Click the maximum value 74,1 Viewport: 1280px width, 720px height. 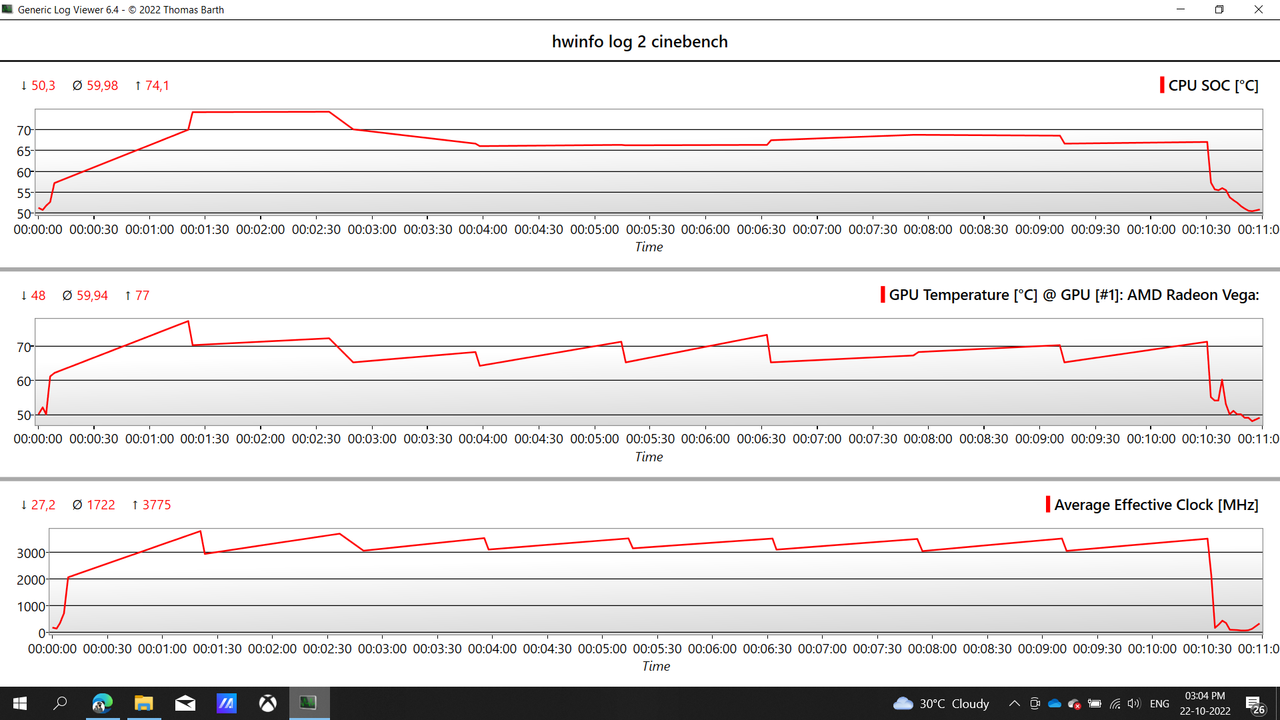tap(157, 86)
